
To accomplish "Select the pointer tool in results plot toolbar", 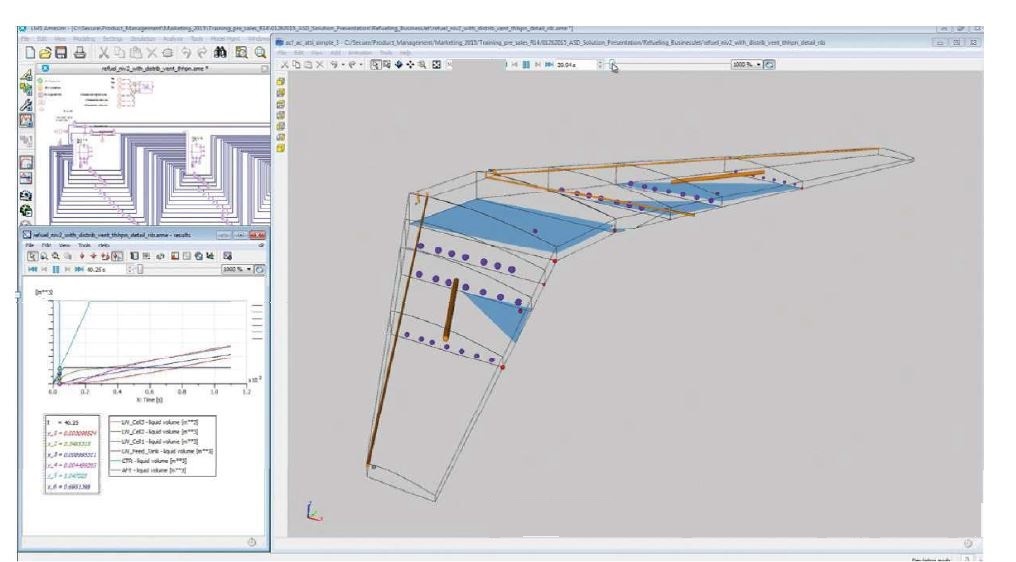I will click(32, 256).
